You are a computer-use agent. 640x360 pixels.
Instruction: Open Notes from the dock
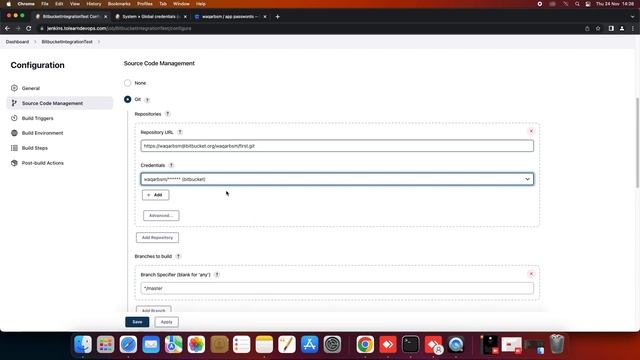(x=264, y=344)
